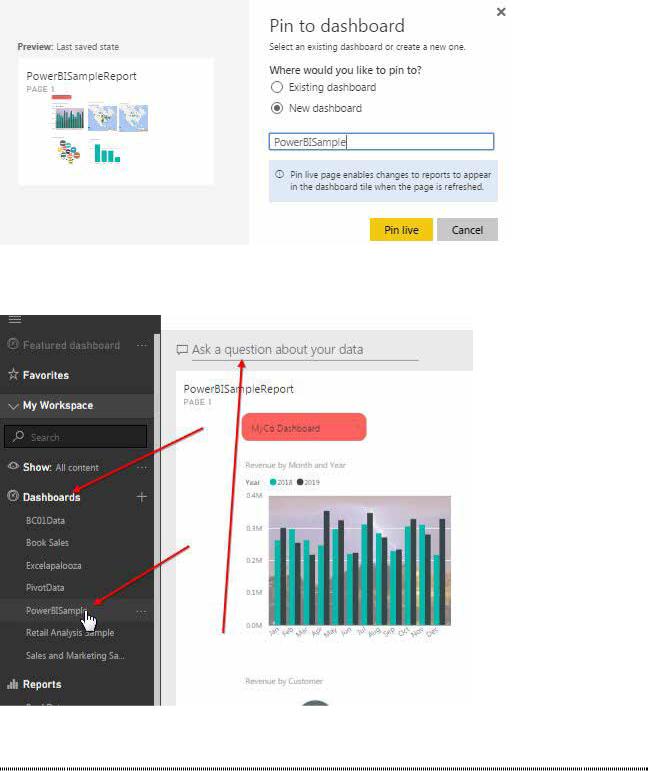Click the Q&A speech bubble icon
Image resolution: width=648 pixels, height=771 pixels.
[x=182, y=350]
